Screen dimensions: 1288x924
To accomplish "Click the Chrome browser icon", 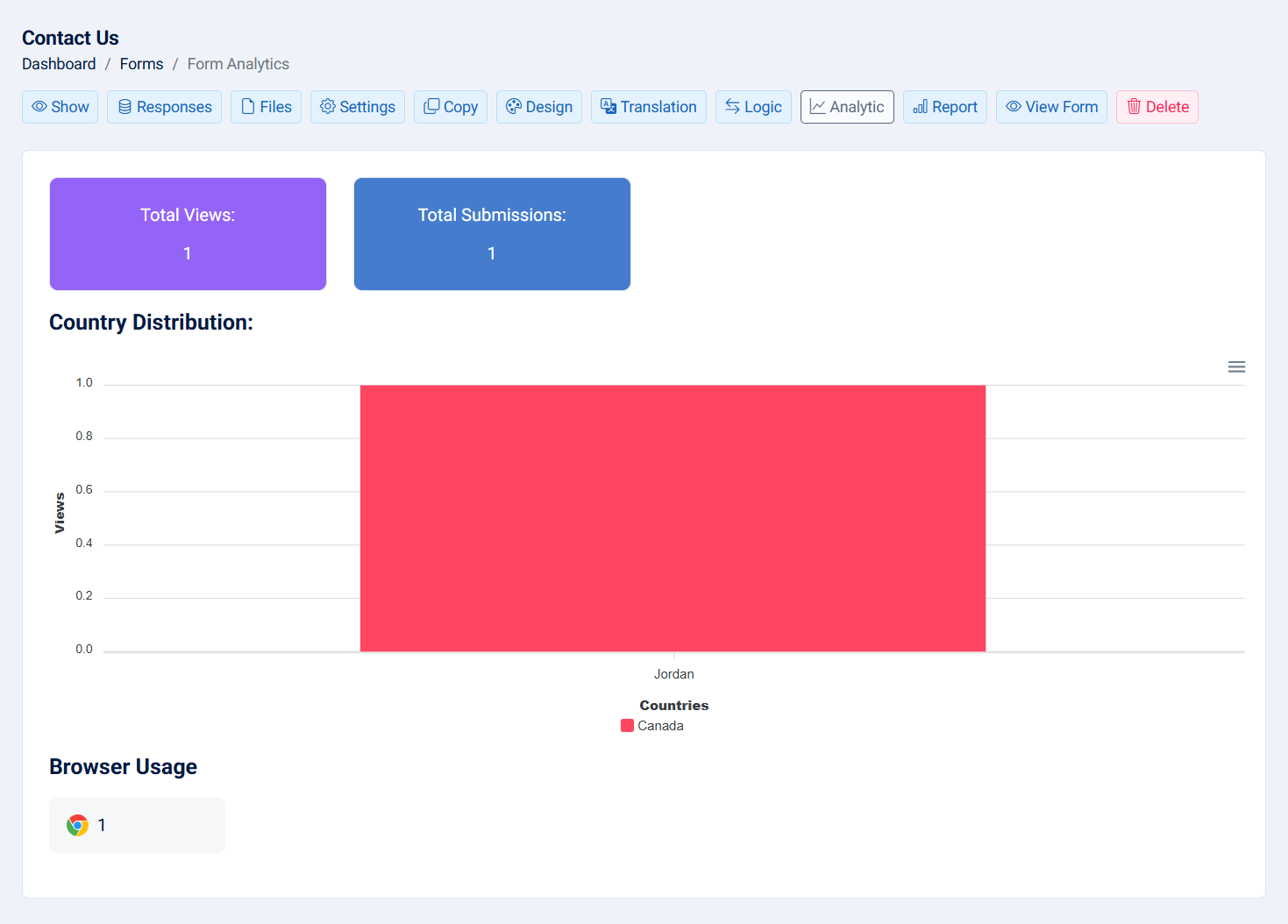I will pyautogui.click(x=78, y=825).
